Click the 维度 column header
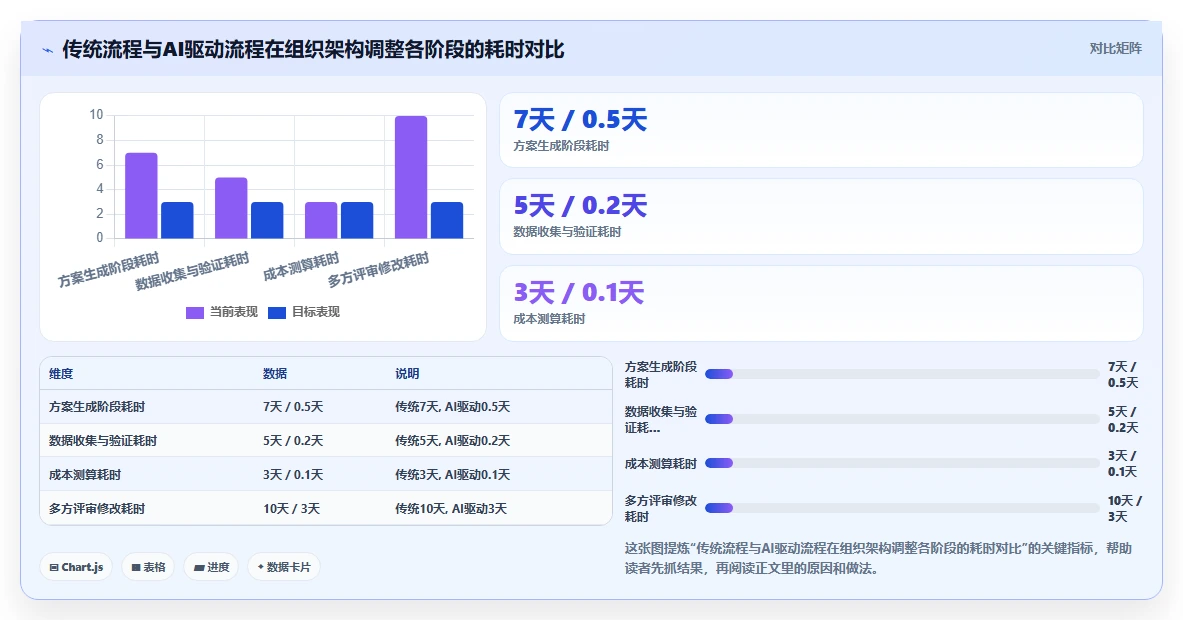This screenshot has height=620, width=1183. click(61, 373)
